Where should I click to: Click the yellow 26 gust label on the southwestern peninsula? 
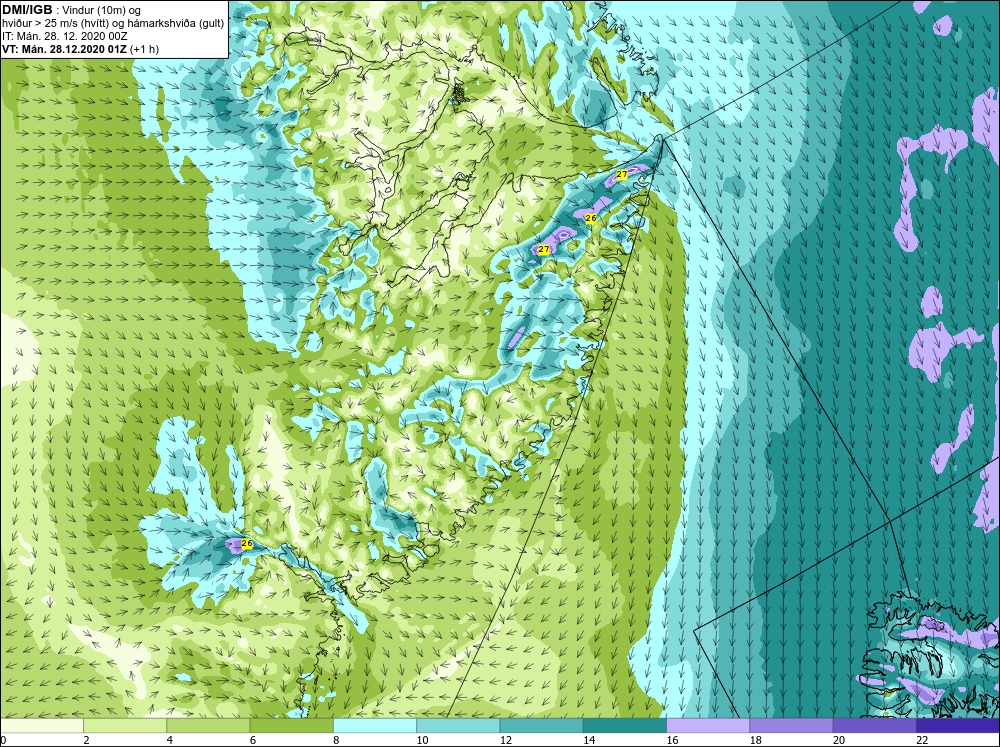247,544
